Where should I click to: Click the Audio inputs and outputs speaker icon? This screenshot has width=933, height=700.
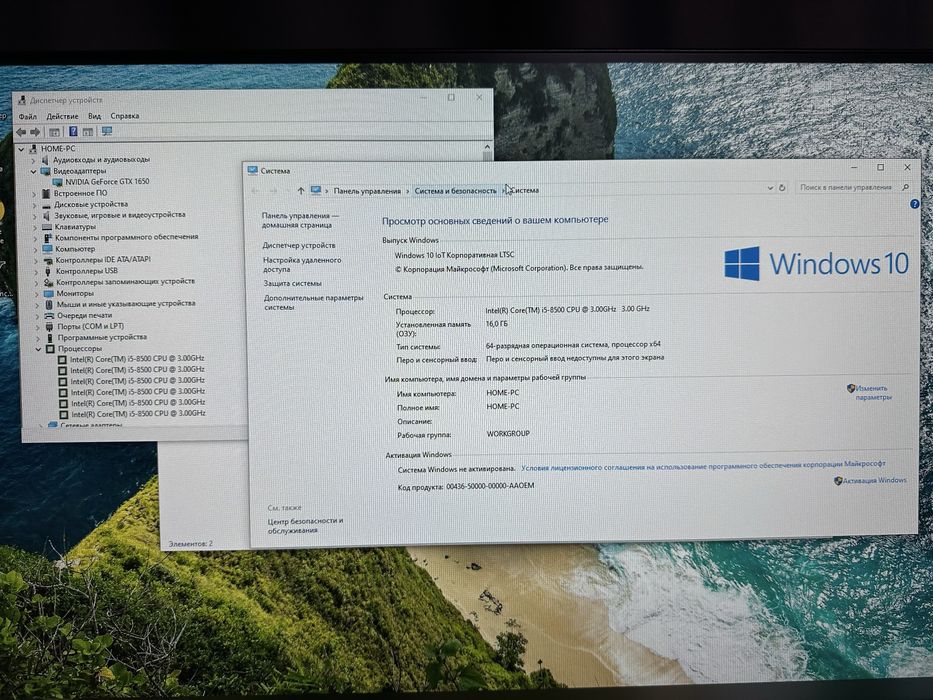coord(45,160)
